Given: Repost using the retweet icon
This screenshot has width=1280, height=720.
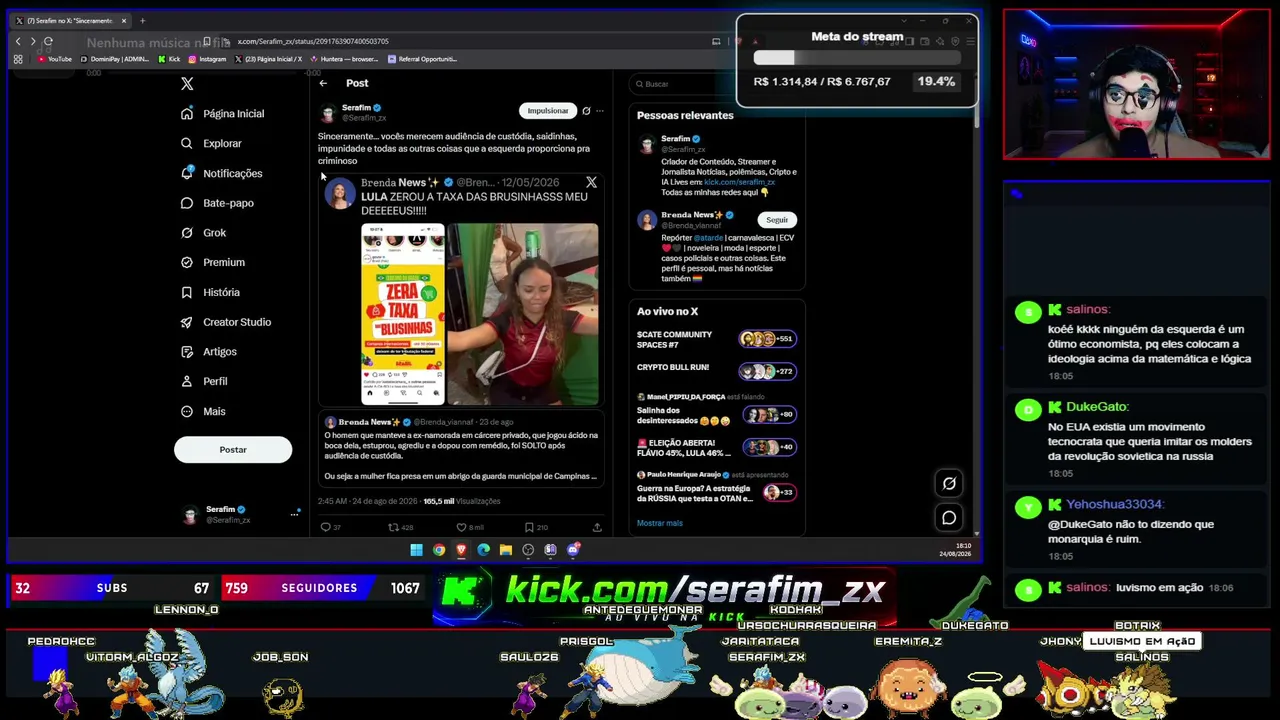Looking at the screenshot, I should (x=393, y=527).
